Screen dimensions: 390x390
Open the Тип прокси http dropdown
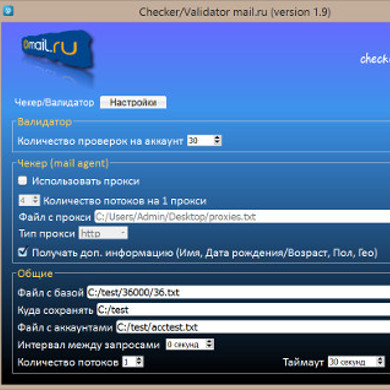click(103, 233)
